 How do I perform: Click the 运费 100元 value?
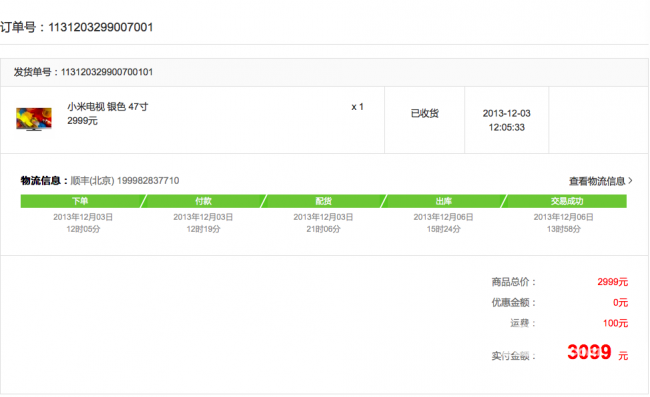[616, 323]
